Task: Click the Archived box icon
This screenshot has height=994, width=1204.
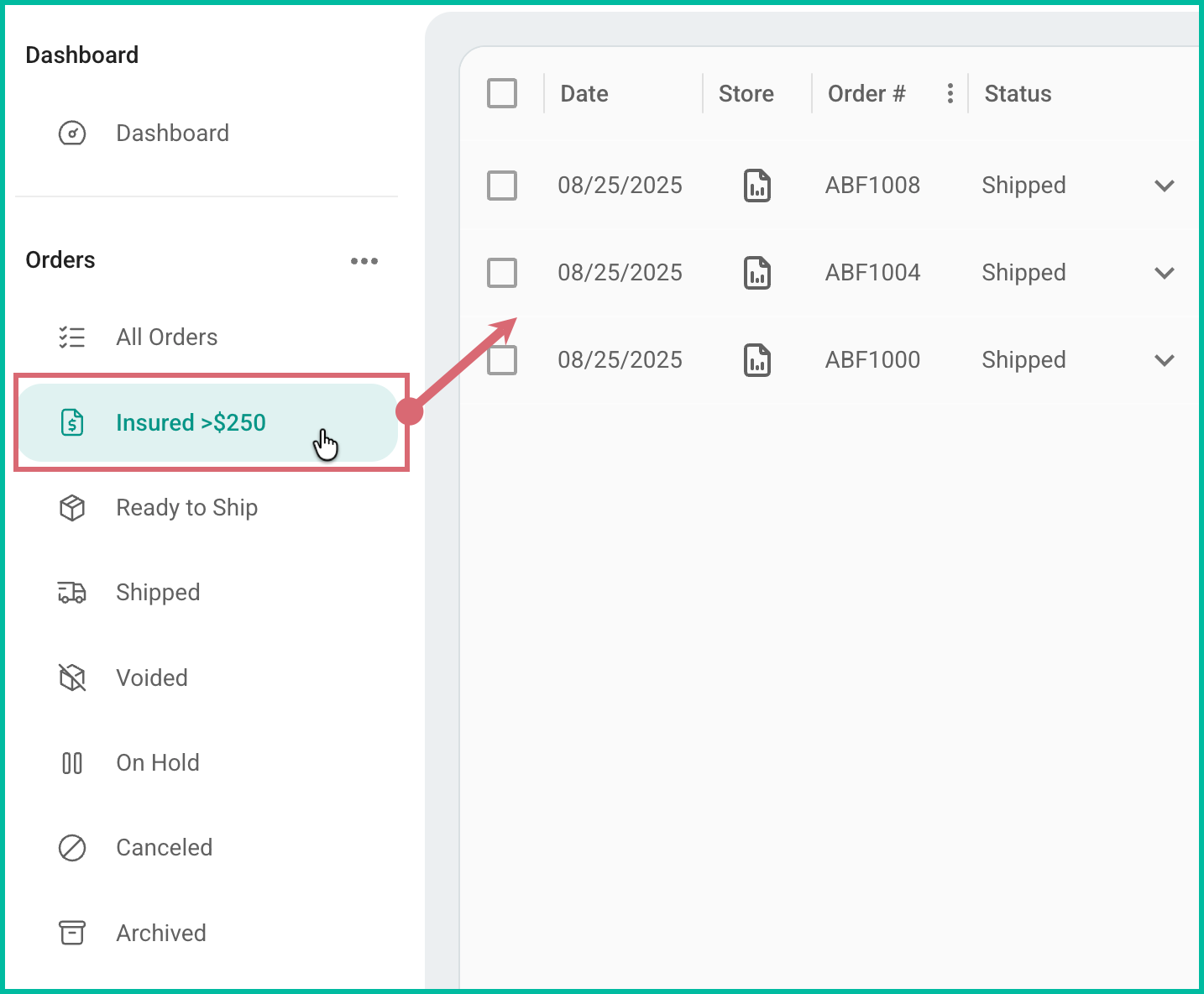Action: [72, 933]
